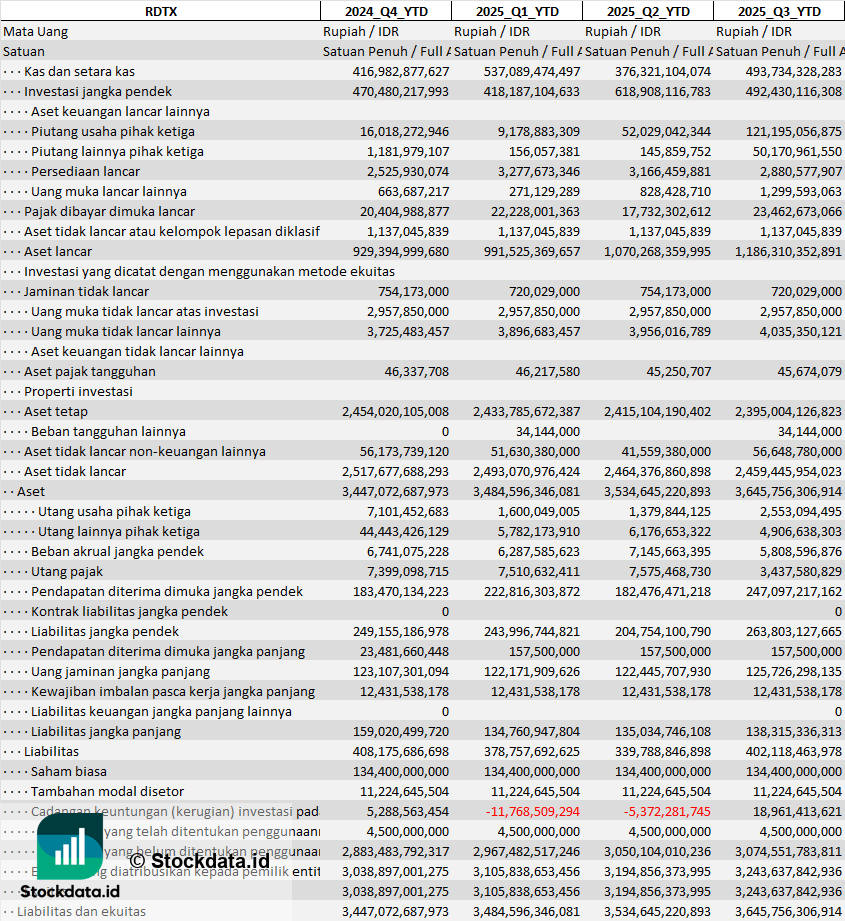Click the 2025_Q3_YTD column header
This screenshot has width=845, height=921.
[779, 11]
